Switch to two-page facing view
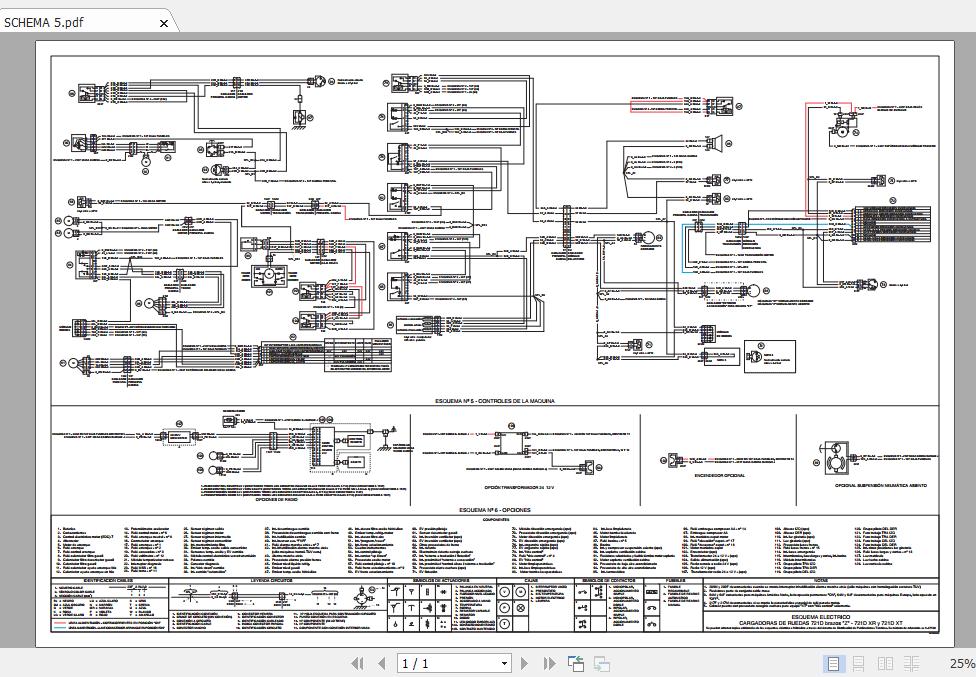Screen dimensions: 976x677 [x=885, y=663]
